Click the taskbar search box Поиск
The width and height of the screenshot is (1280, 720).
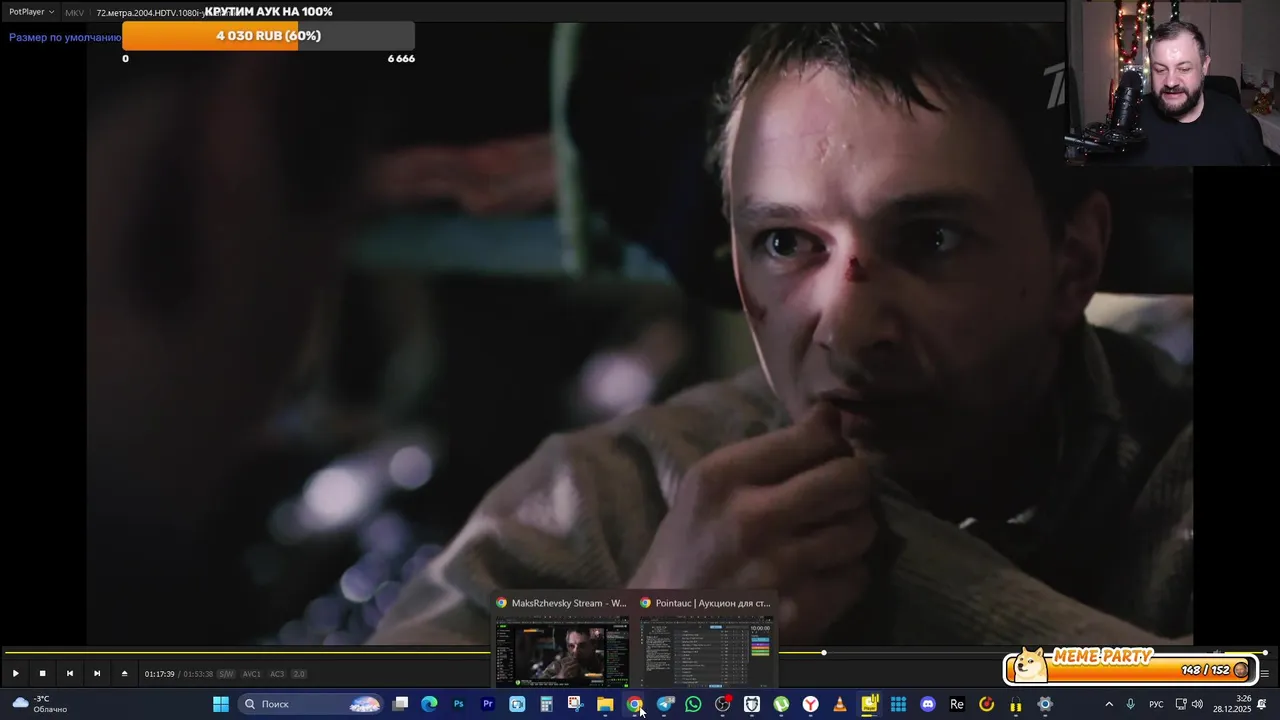point(311,704)
